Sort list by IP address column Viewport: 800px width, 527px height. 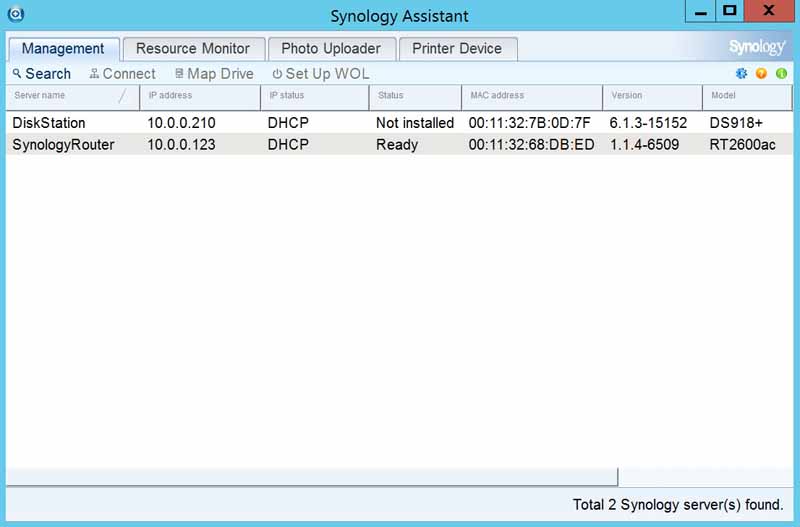[199, 96]
